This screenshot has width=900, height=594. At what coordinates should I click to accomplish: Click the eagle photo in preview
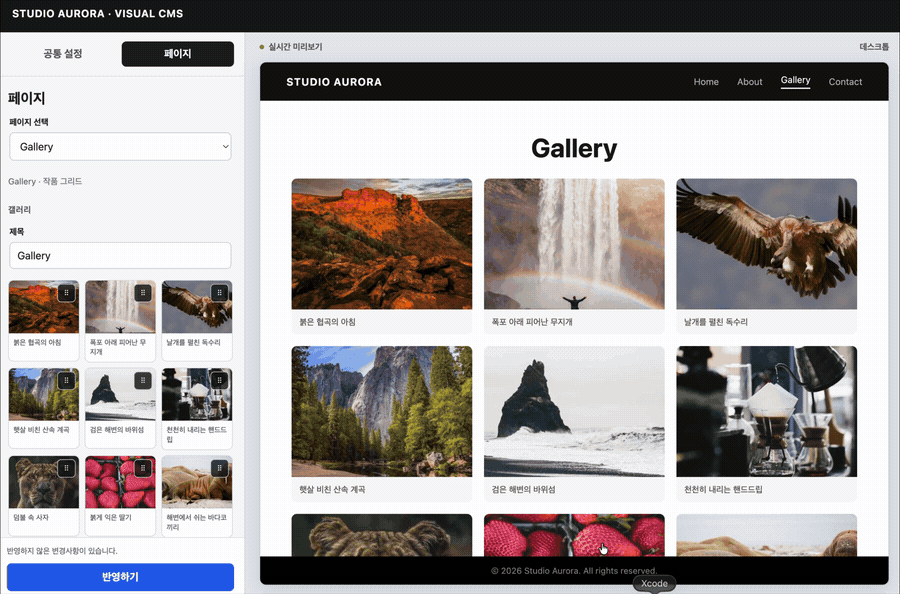766,244
